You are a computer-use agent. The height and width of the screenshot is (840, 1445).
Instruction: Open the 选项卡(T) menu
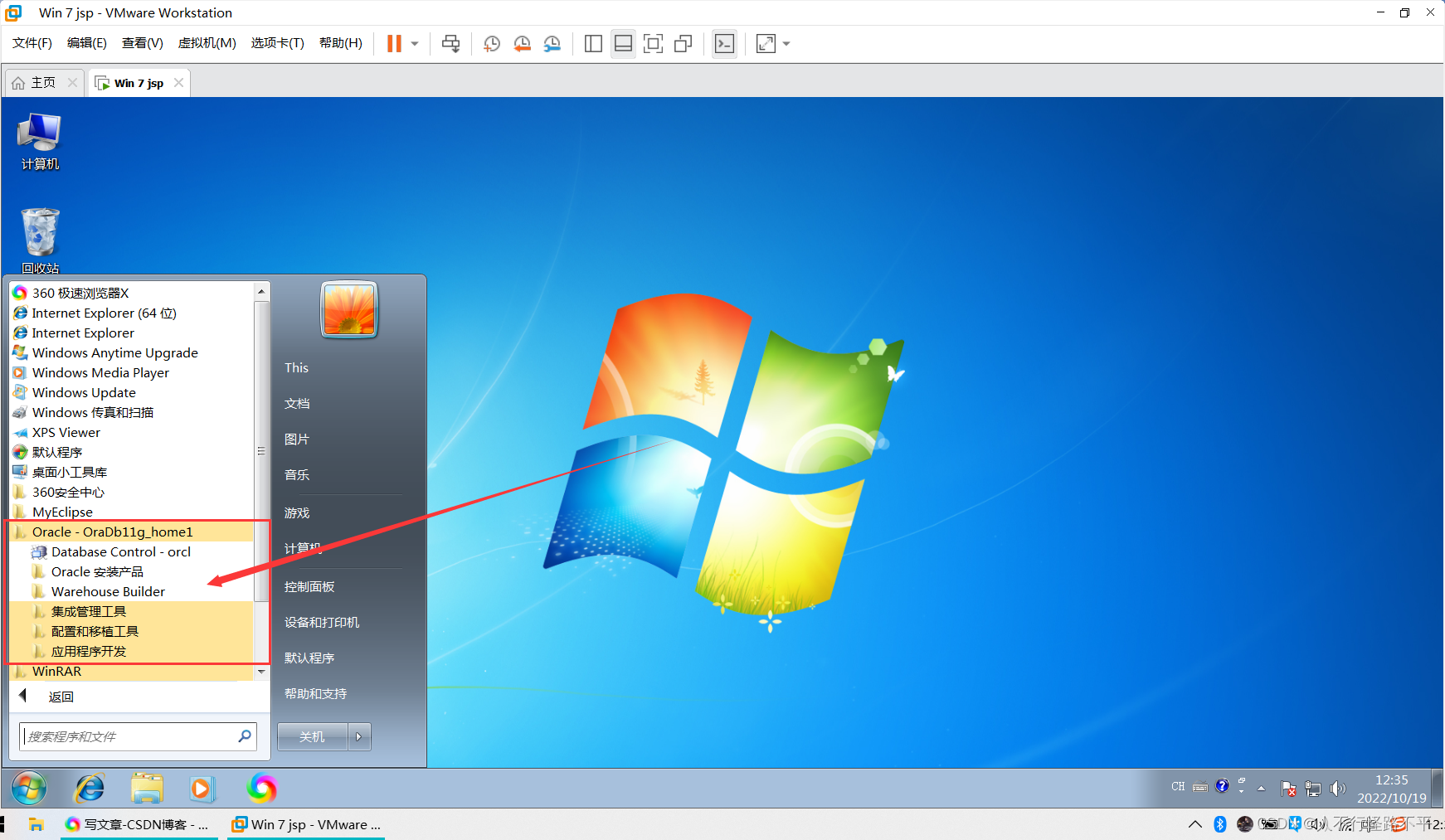coord(278,43)
